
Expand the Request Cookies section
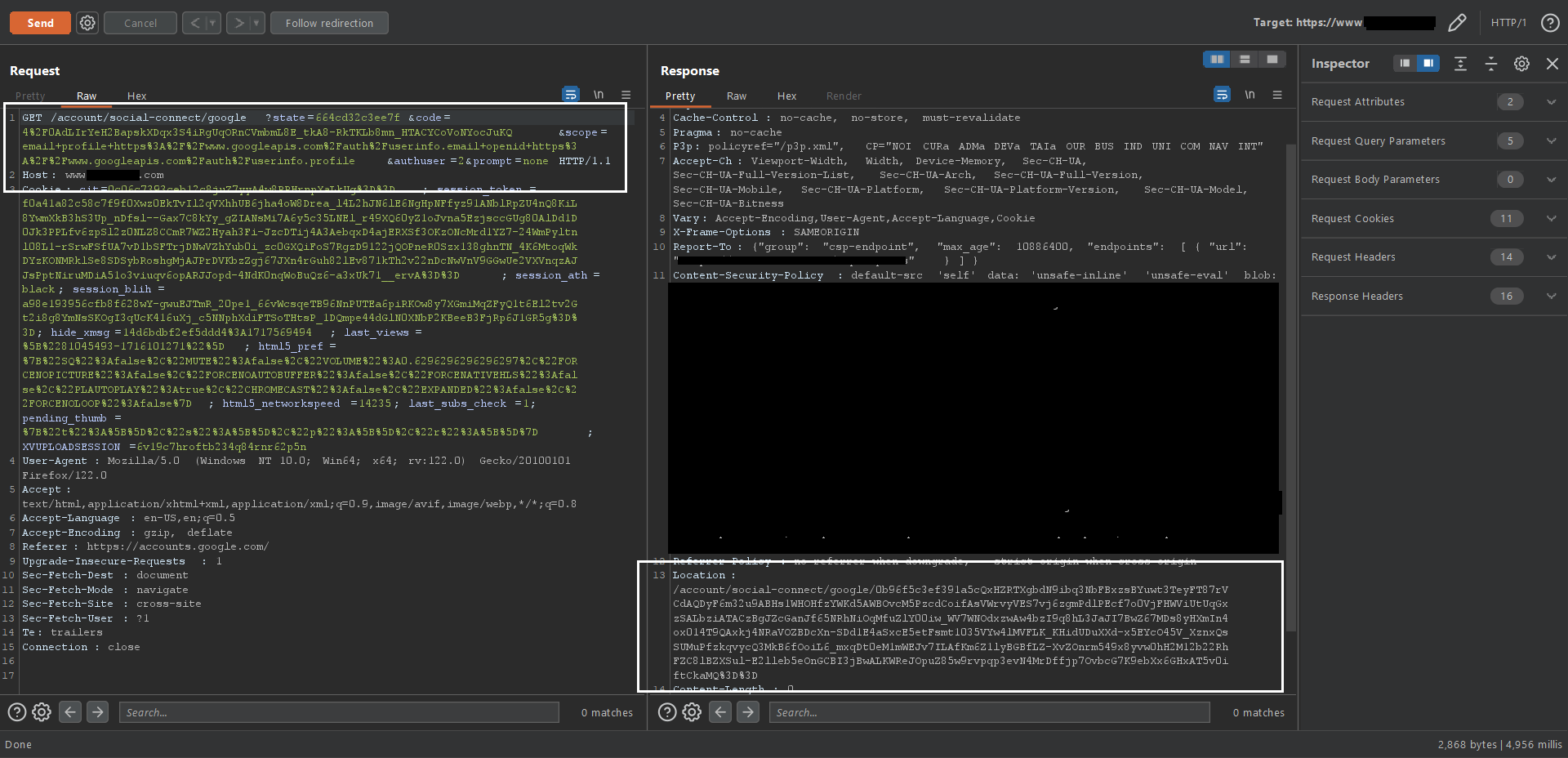[1431, 219]
